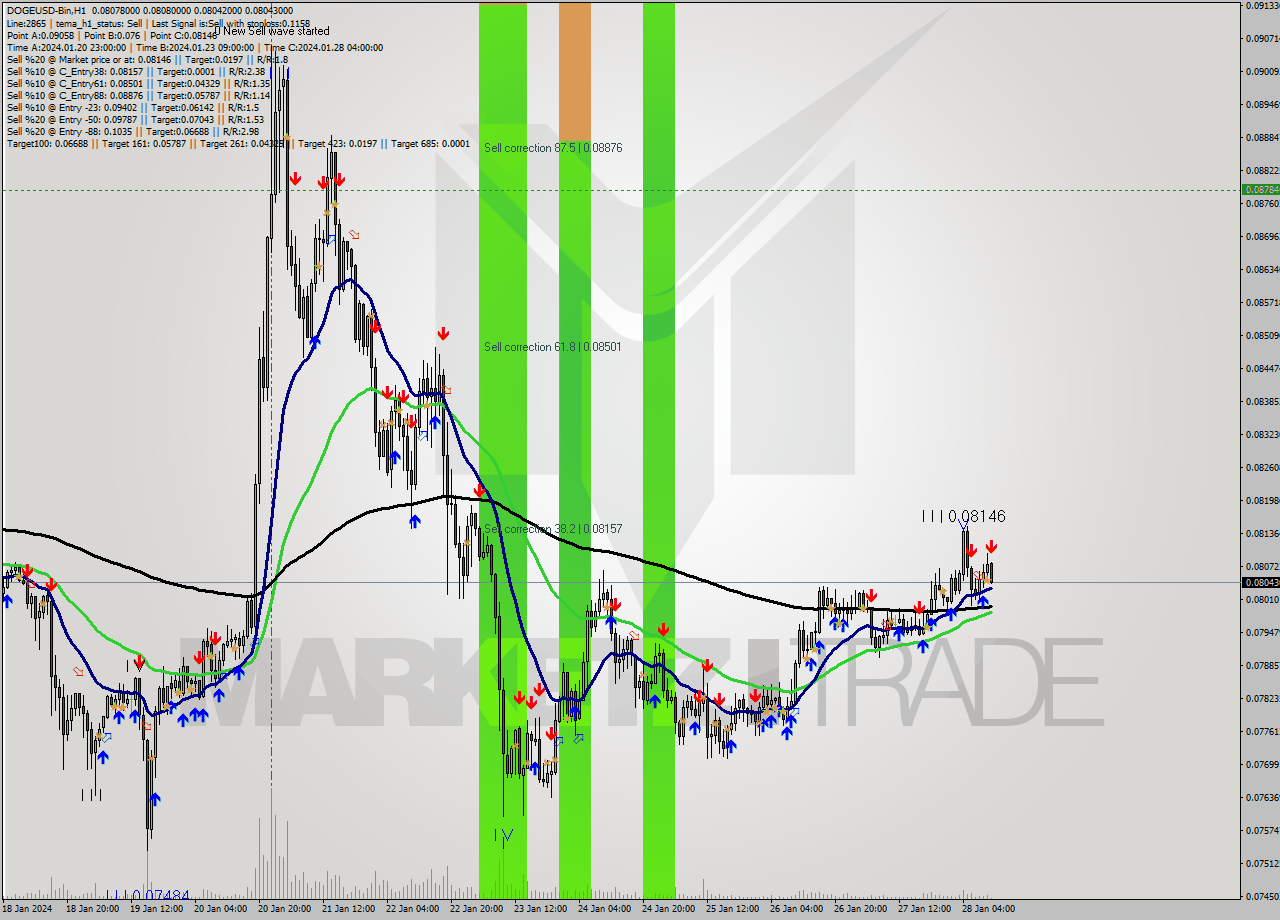
Task: Click the 0.07761 price axis label
Action: coord(1261,731)
